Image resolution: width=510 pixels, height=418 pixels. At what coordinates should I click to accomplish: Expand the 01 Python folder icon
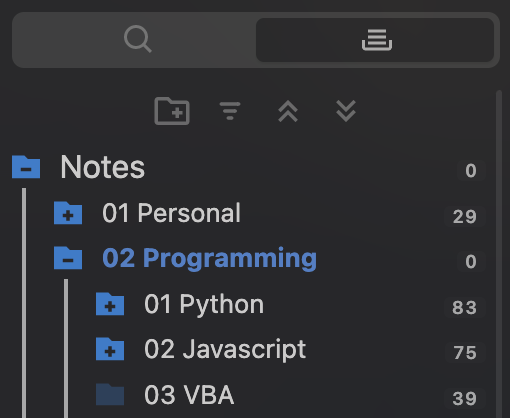110,304
